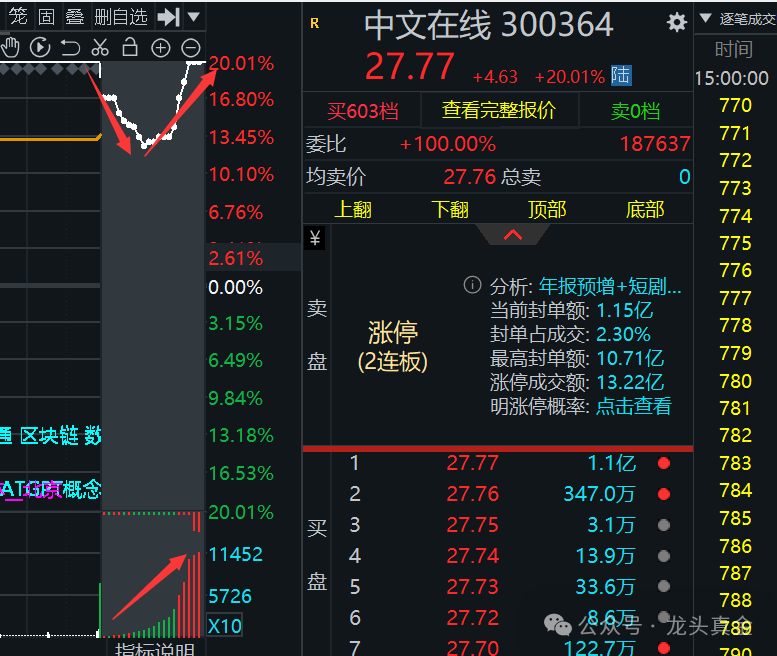Click 上翻 page up button
Viewport: 777px width, 656px height.
(353, 210)
